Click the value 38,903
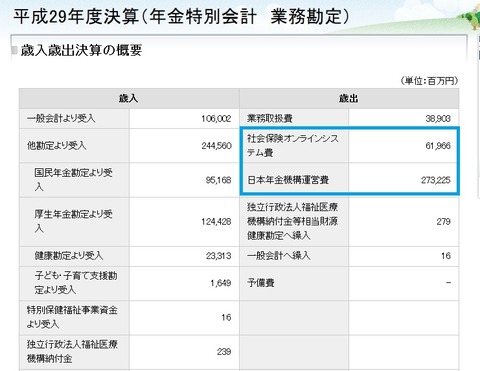The image size is (480, 371). (438, 119)
